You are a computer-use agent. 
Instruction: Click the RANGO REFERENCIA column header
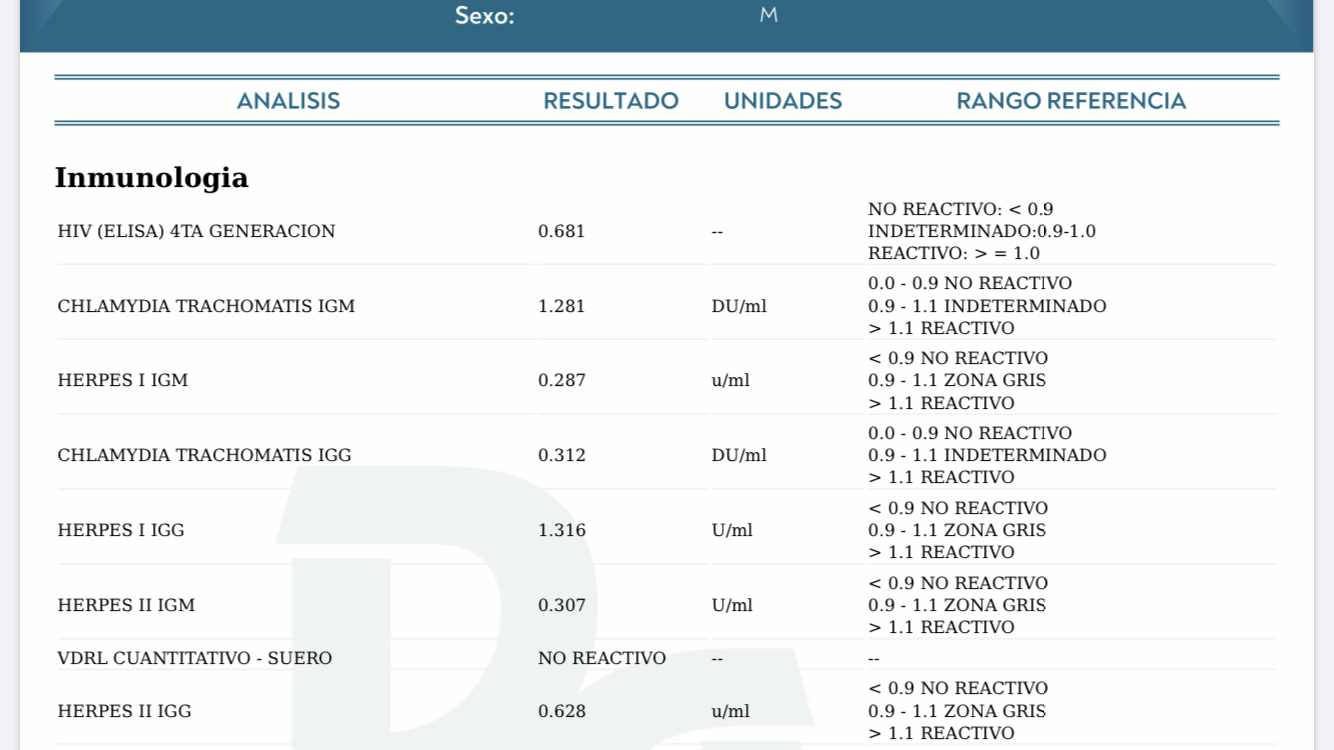point(1070,101)
